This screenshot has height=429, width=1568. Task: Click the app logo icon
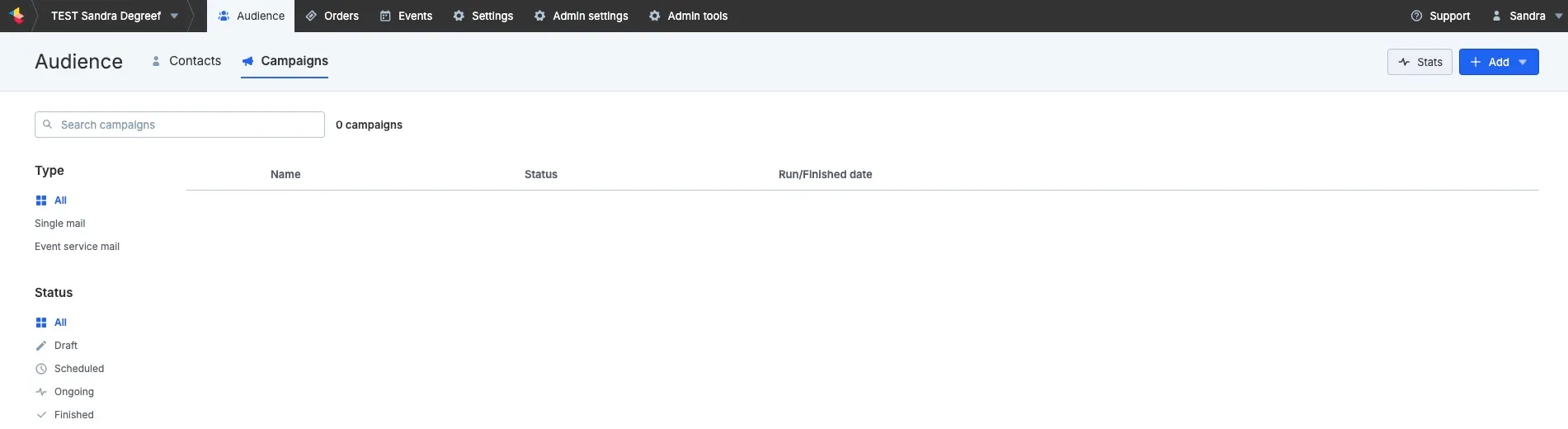click(x=16, y=16)
